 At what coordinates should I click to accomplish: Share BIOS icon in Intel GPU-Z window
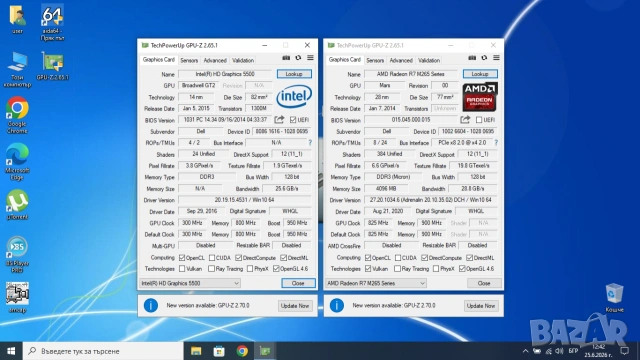279,120
